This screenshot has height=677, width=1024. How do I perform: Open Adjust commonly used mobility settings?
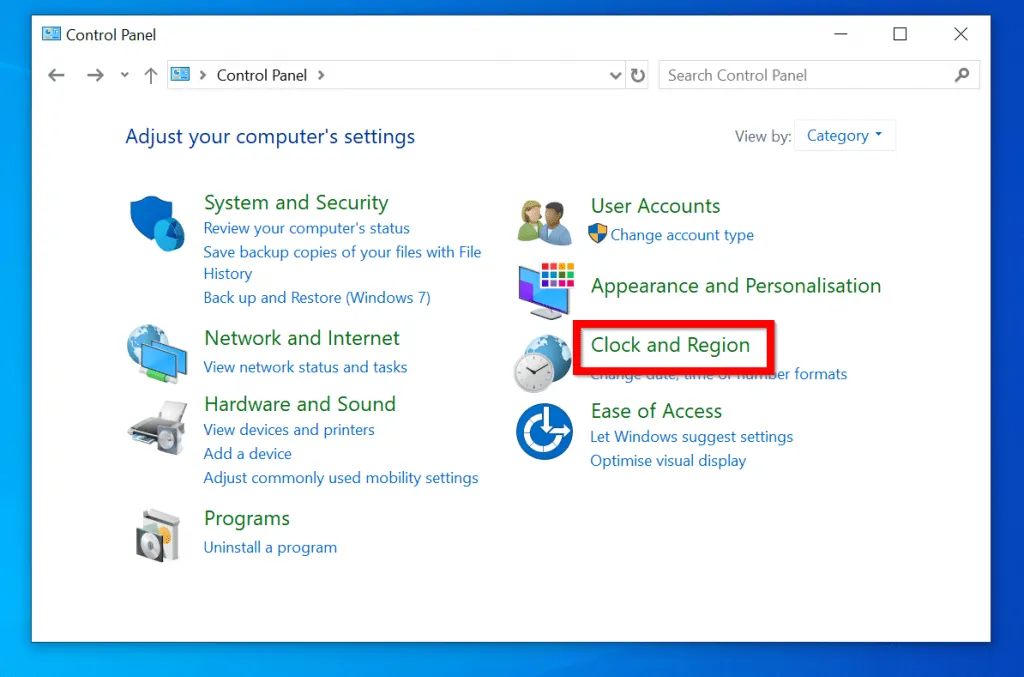tap(341, 478)
